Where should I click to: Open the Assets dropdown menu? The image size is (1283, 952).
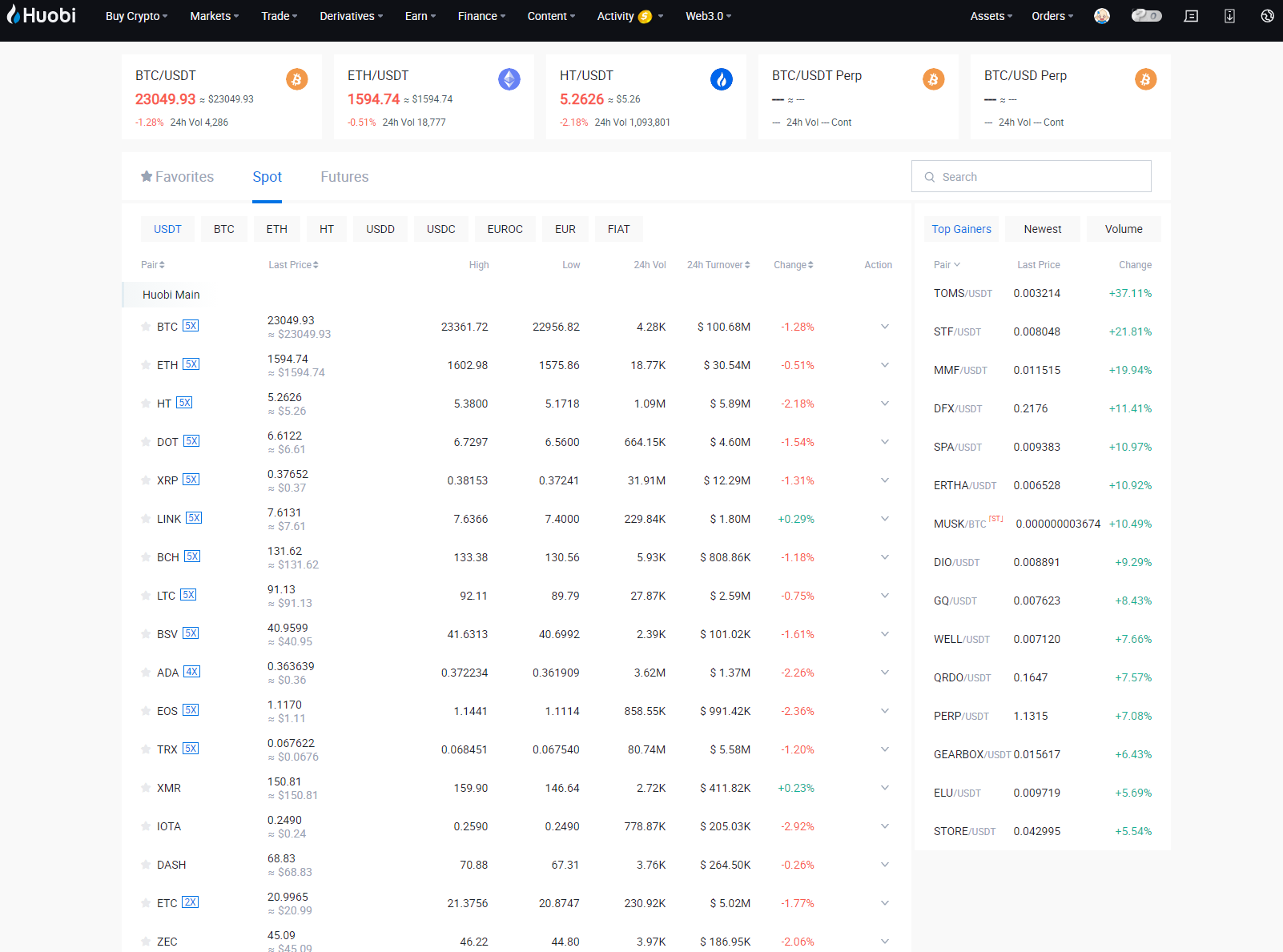(x=991, y=16)
